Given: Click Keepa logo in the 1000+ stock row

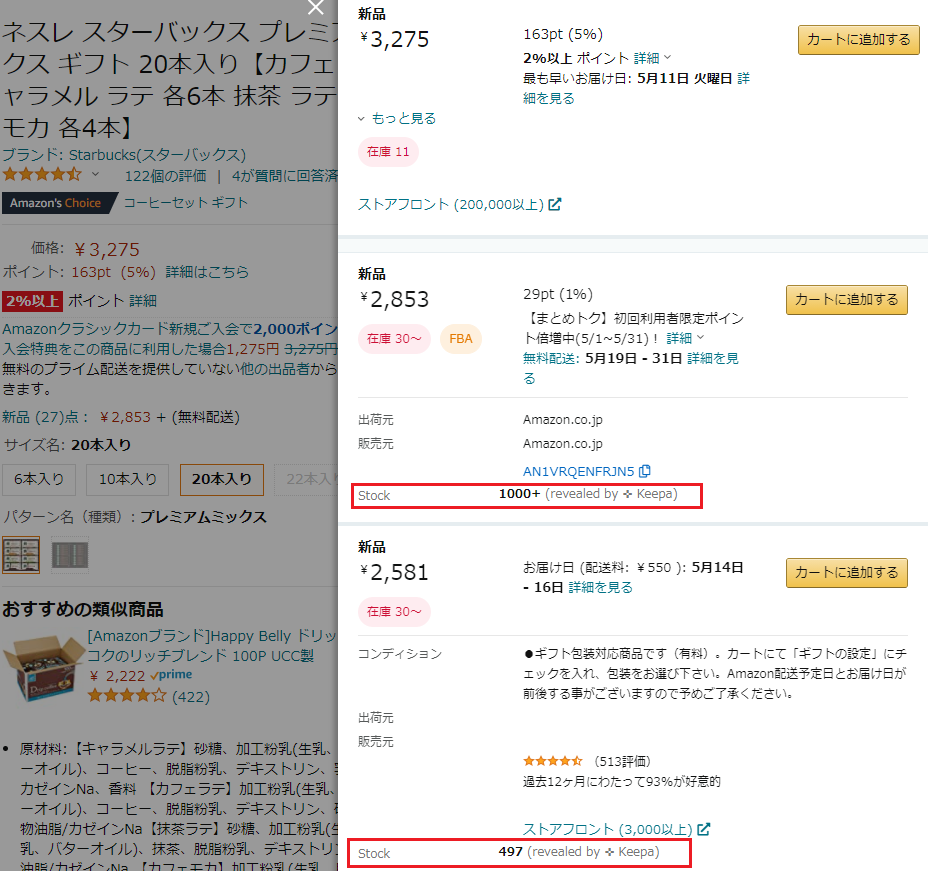Looking at the screenshot, I should (628, 494).
